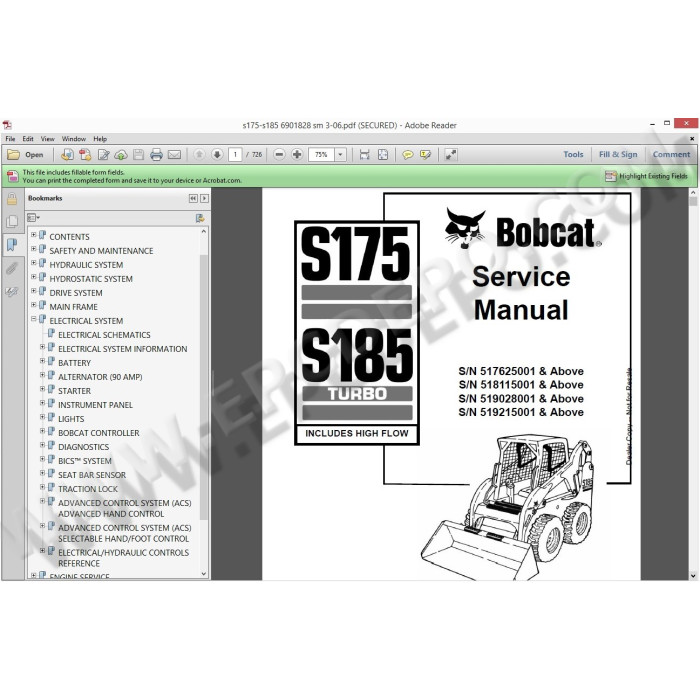The image size is (700, 700).
Task: Expand the HYDRAULIC SYSTEM bookmark
Action: (x=33, y=263)
